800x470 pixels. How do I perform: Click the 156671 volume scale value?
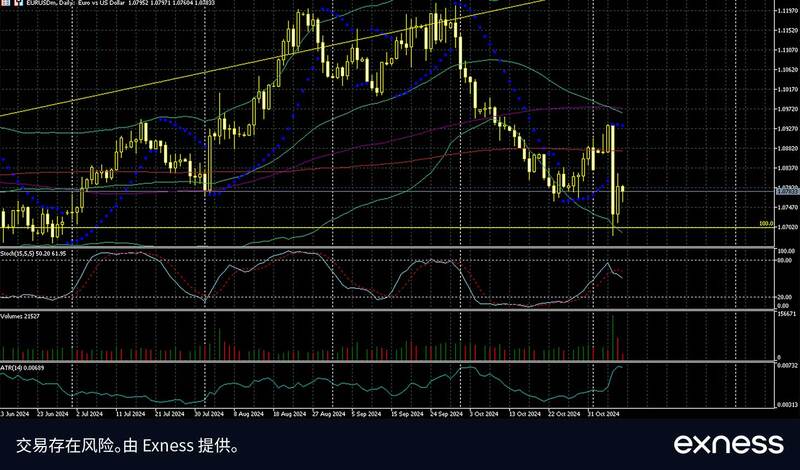click(787, 313)
